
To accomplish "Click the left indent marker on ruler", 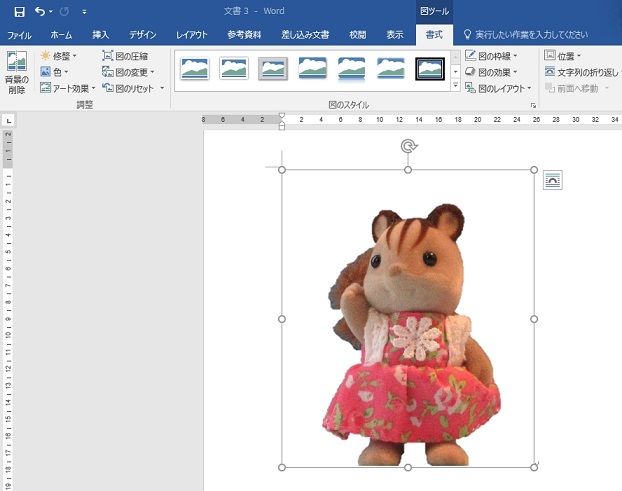I will tap(282, 126).
